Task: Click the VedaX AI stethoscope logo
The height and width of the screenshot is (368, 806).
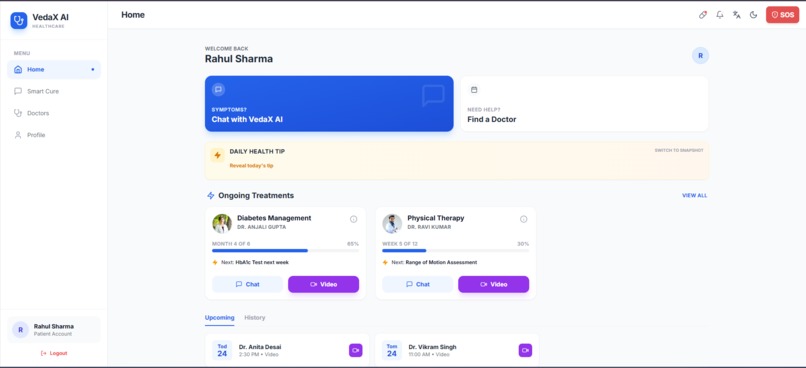Action: point(19,21)
